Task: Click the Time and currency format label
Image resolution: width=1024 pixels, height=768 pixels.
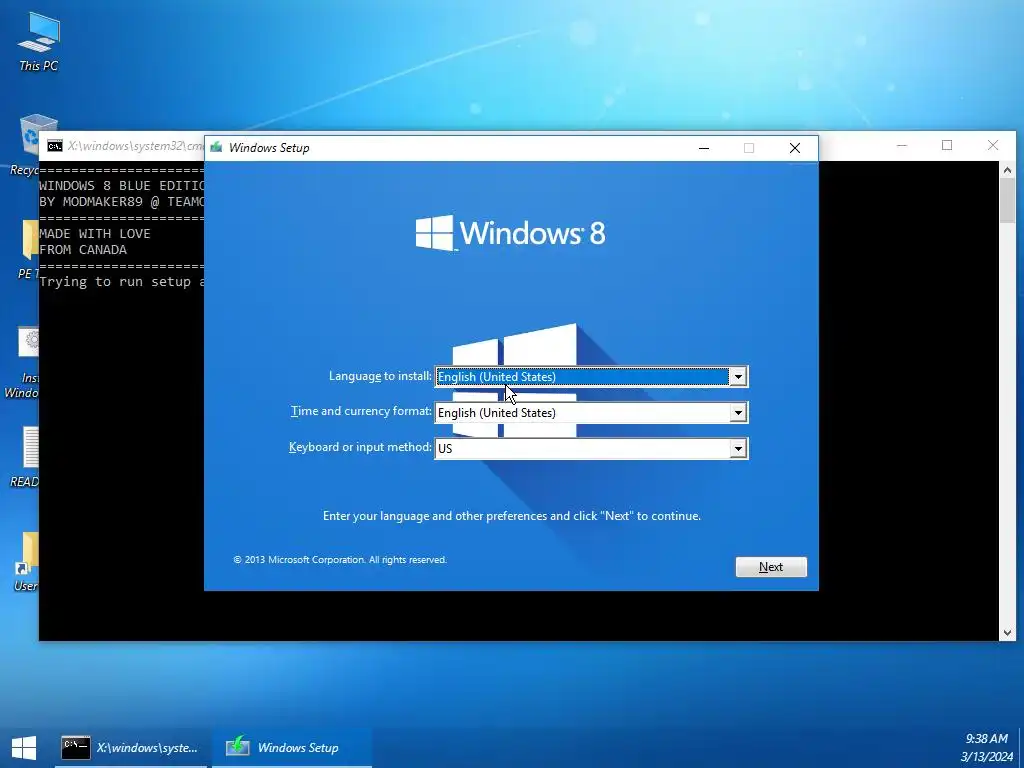Action: 361,411
